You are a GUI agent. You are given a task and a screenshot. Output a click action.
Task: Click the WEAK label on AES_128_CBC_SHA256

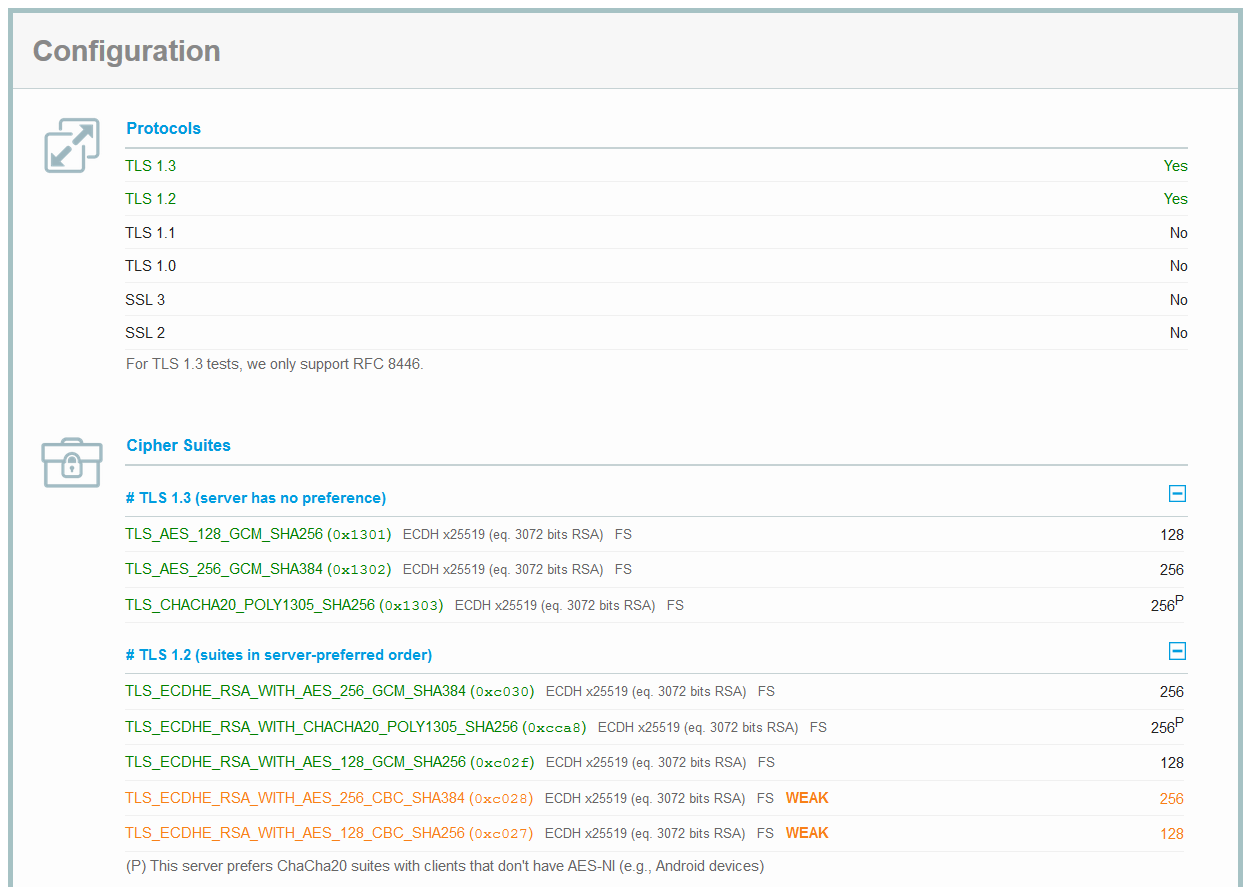pos(806,832)
